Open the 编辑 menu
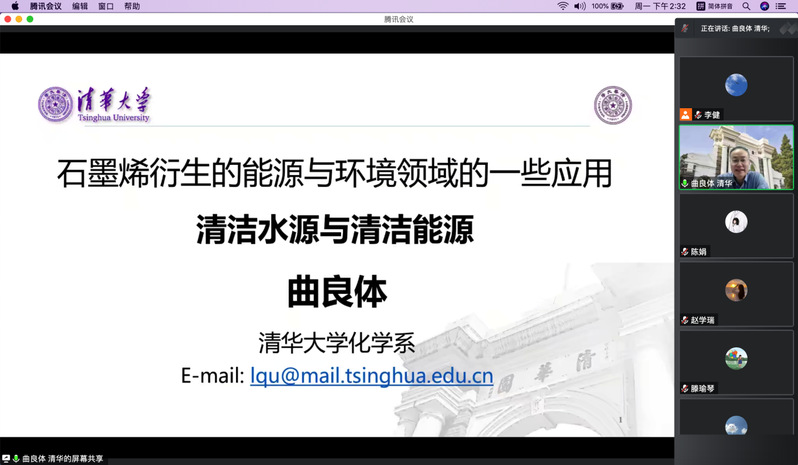 pyautogui.click(x=80, y=6)
